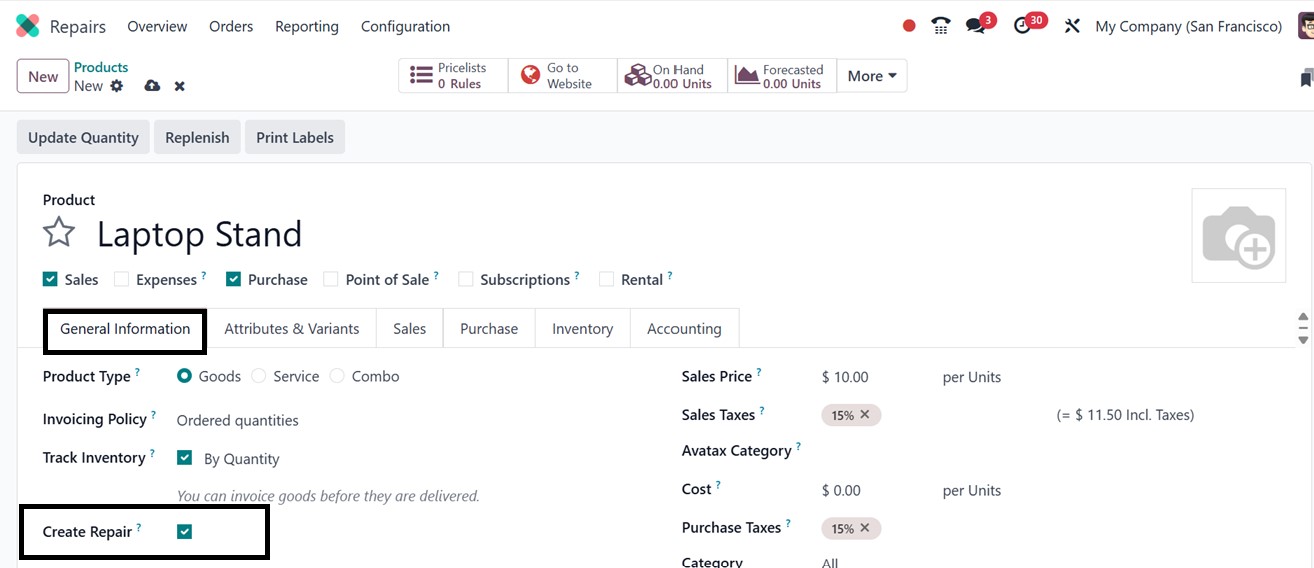
Task: Open the company switcher My Company (San Francisco)
Action: tap(1188, 27)
